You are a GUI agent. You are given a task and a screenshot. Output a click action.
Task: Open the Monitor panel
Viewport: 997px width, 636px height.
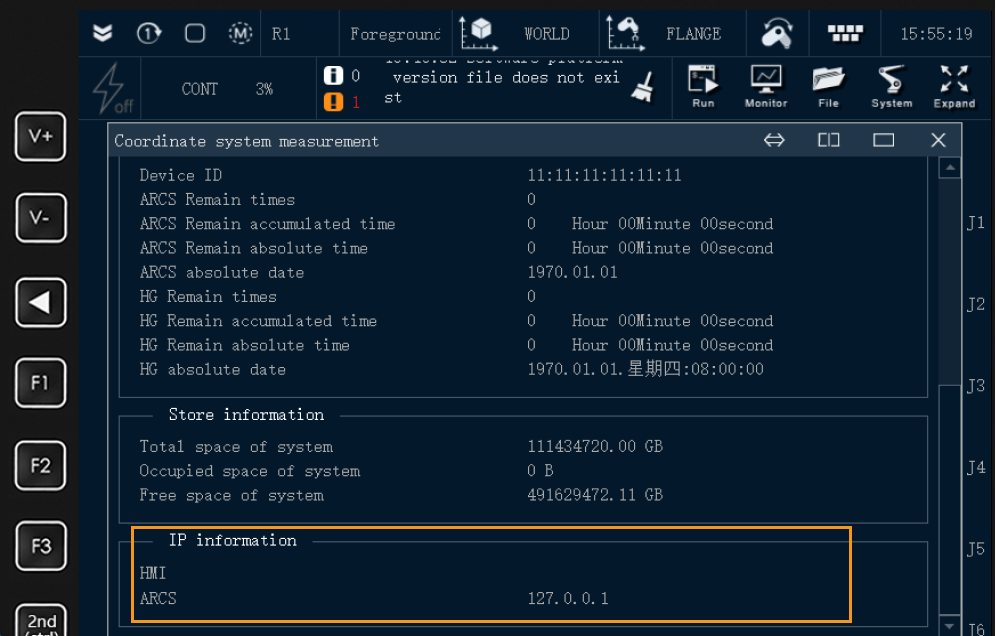(x=765, y=87)
